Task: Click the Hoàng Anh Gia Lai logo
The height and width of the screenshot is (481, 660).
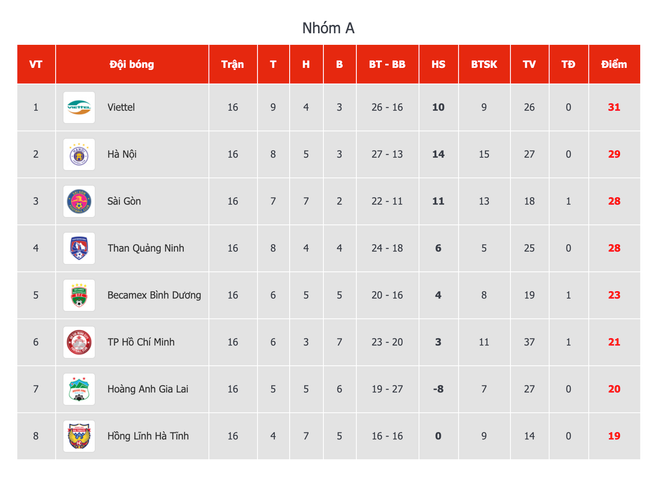Action: pyautogui.click(x=79, y=389)
